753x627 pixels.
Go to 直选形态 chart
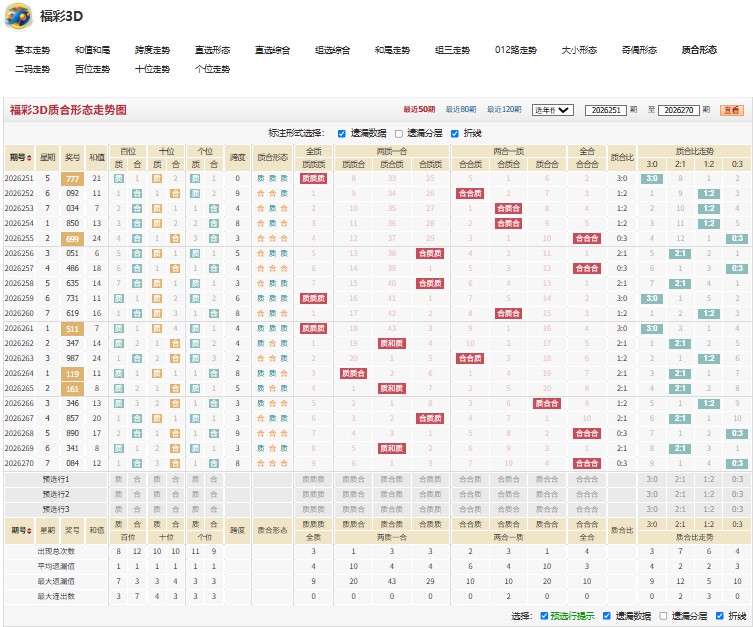tap(212, 50)
